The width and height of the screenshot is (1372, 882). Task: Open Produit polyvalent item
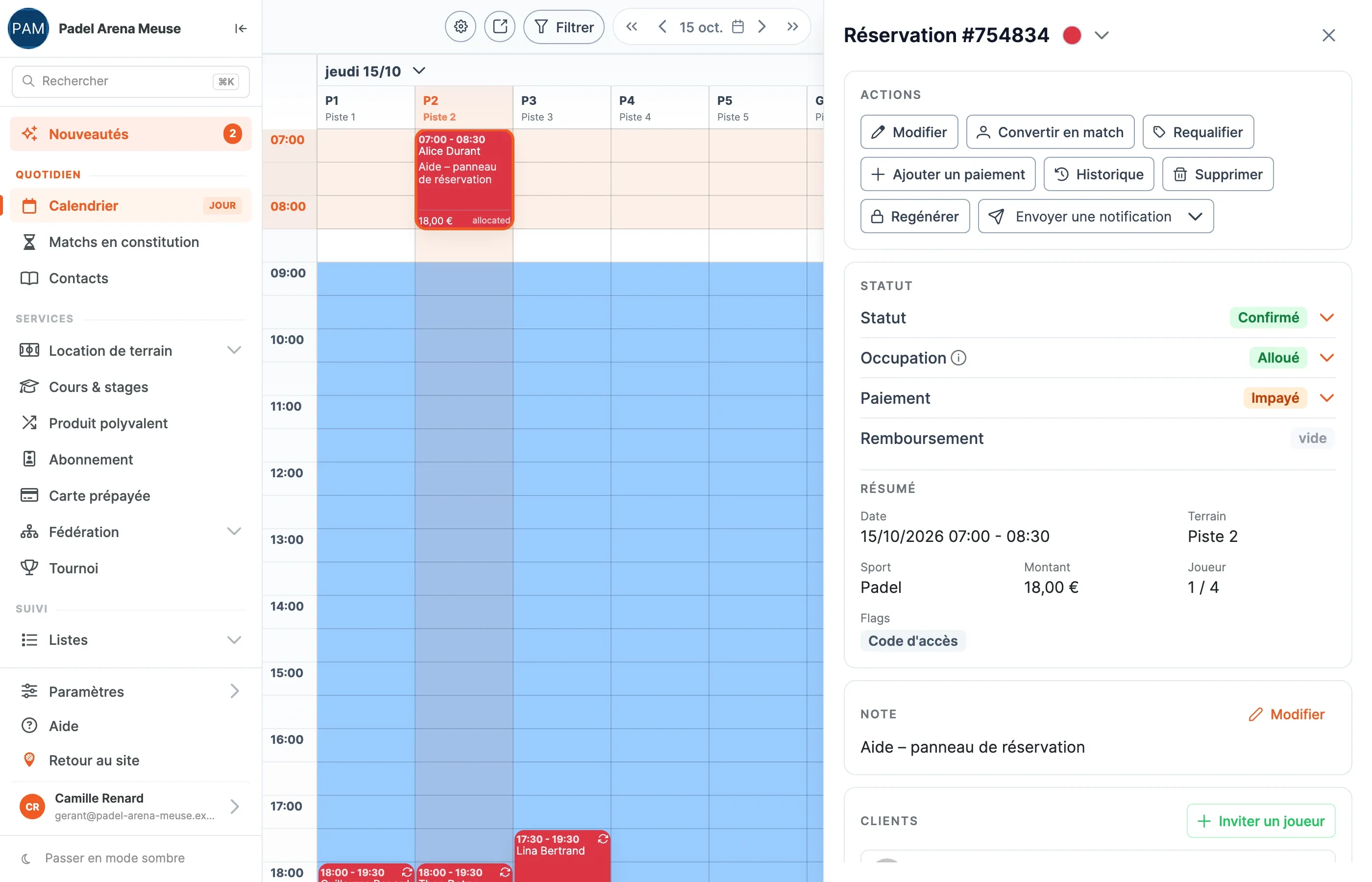click(x=130, y=423)
